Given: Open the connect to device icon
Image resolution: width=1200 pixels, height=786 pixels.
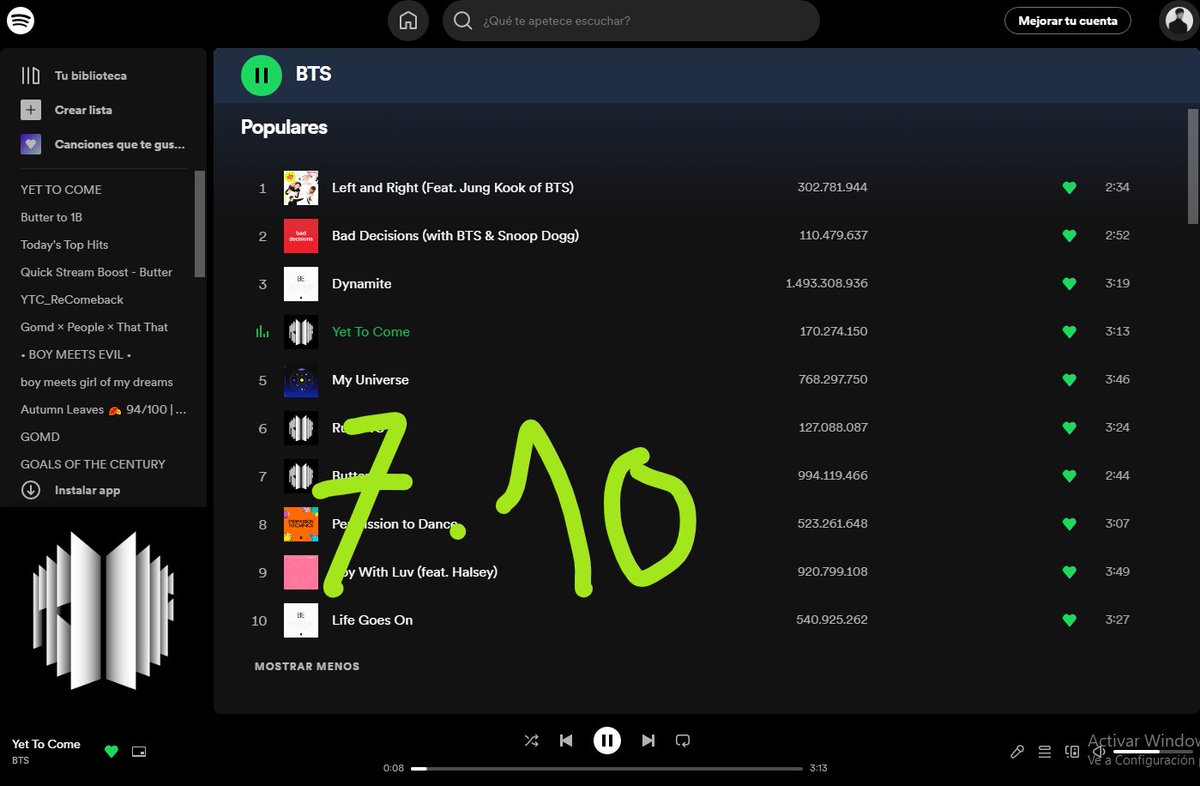Looking at the screenshot, I should pos(1072,752).
